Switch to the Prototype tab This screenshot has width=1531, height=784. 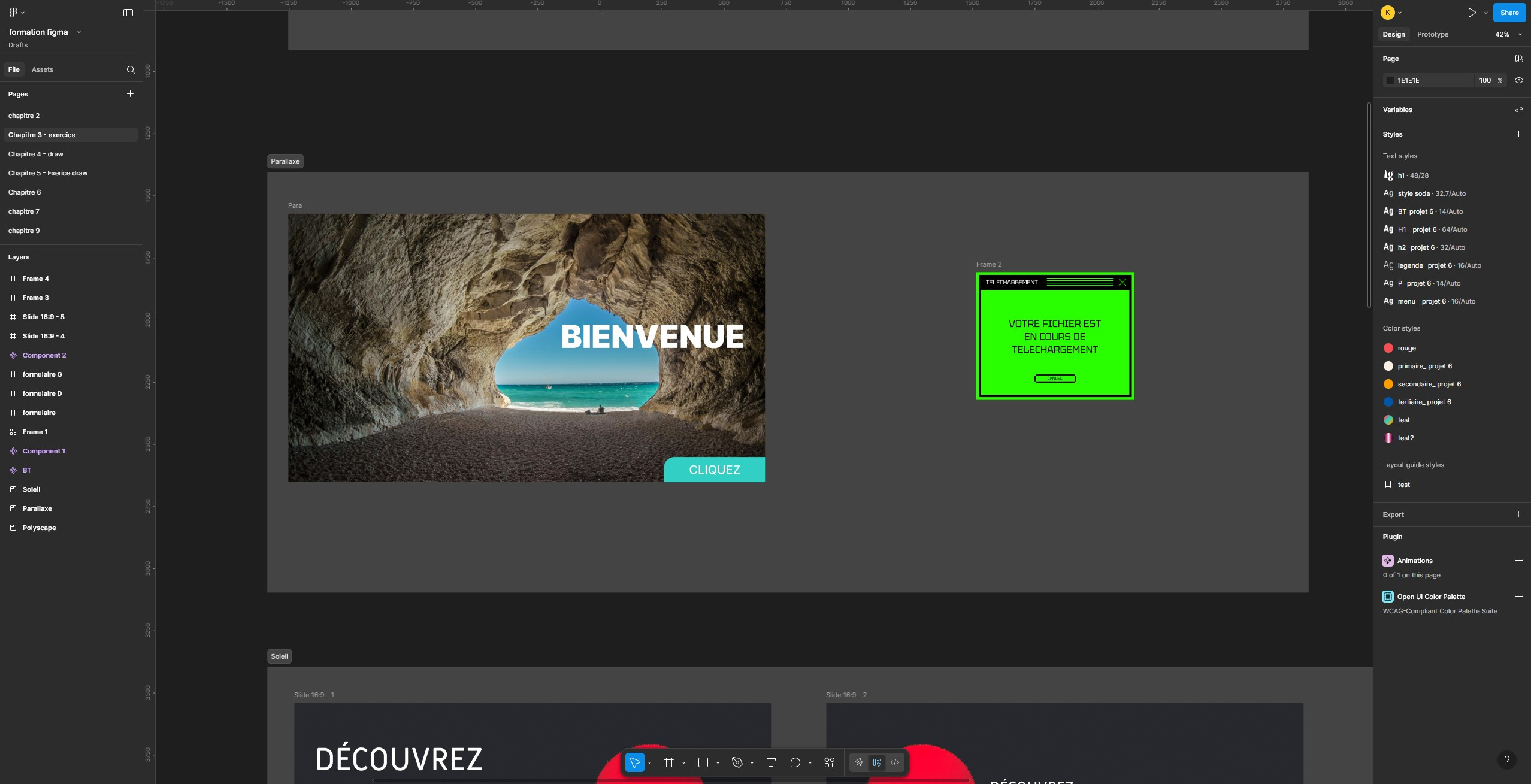(1433, 34)
